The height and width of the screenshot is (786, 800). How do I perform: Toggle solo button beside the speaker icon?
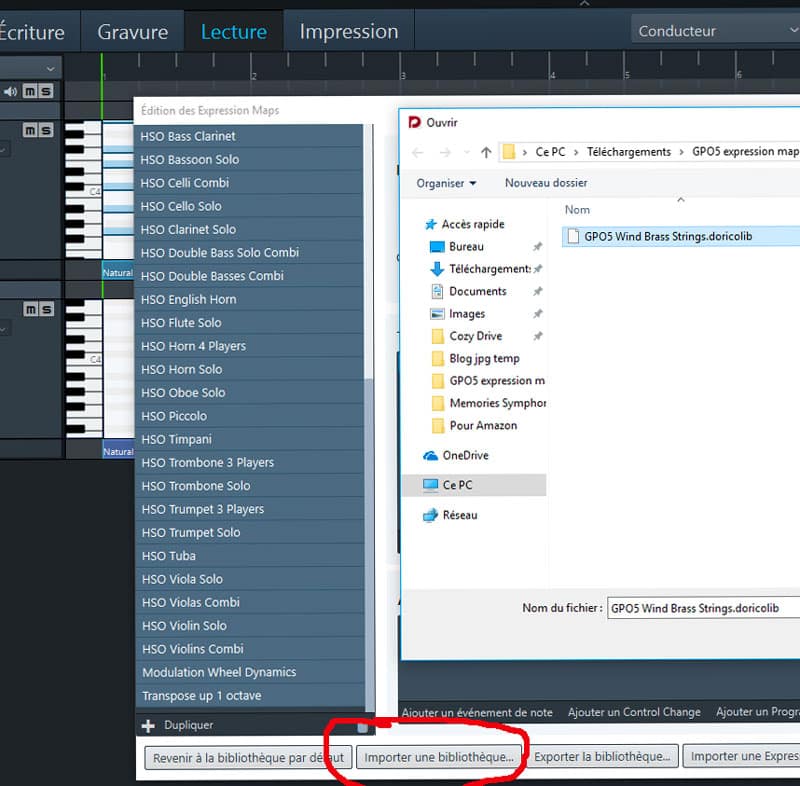(45, 92)
